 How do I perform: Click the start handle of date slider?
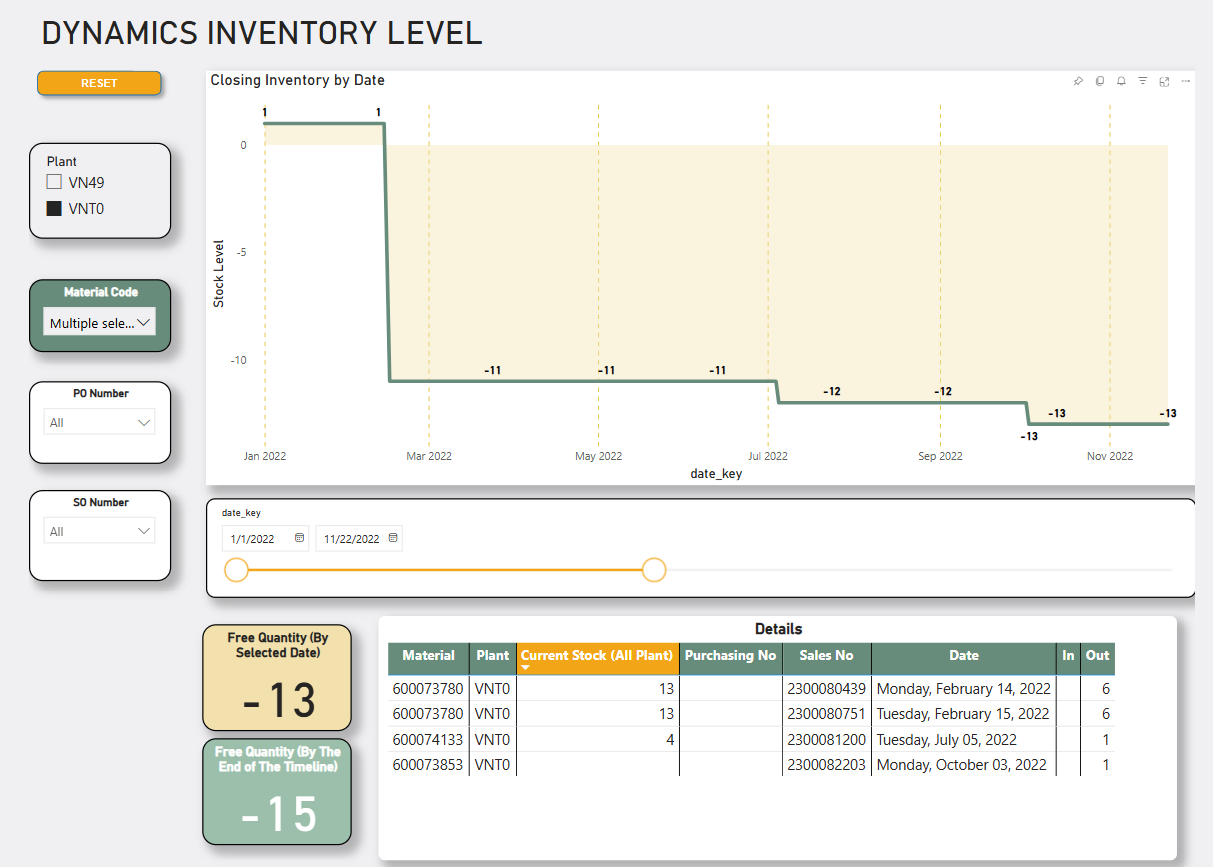[x=236, y=570]
